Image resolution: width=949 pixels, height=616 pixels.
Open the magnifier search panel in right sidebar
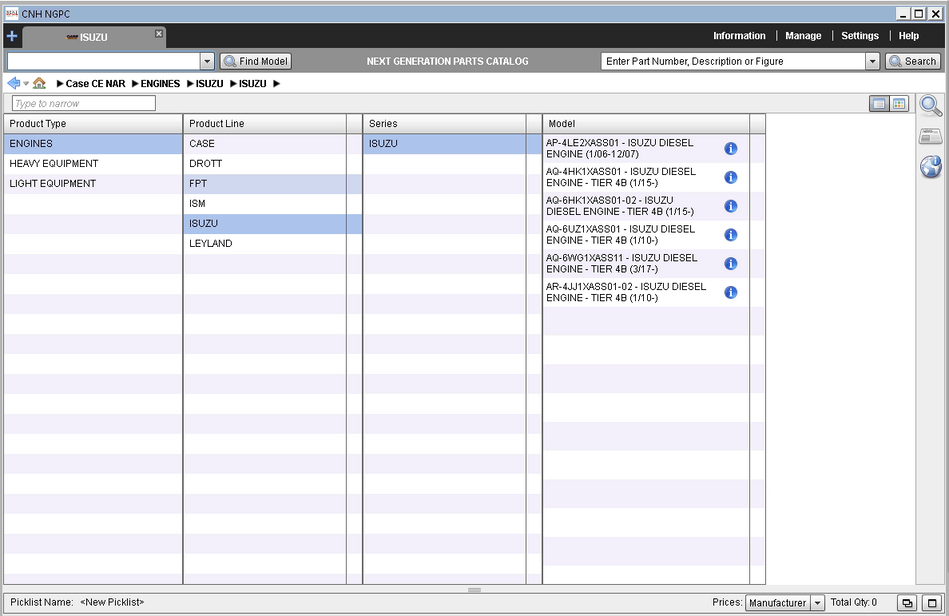coord(930,106)
